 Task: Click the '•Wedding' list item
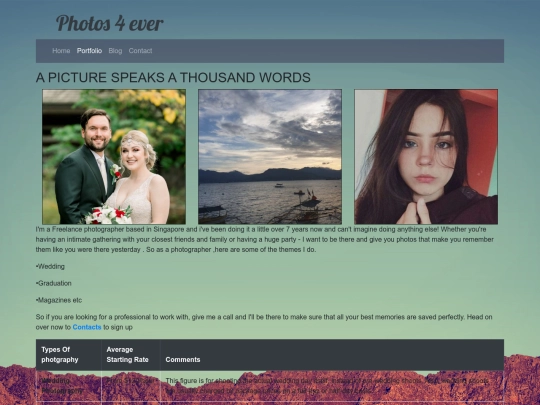[x=50, y=266]
